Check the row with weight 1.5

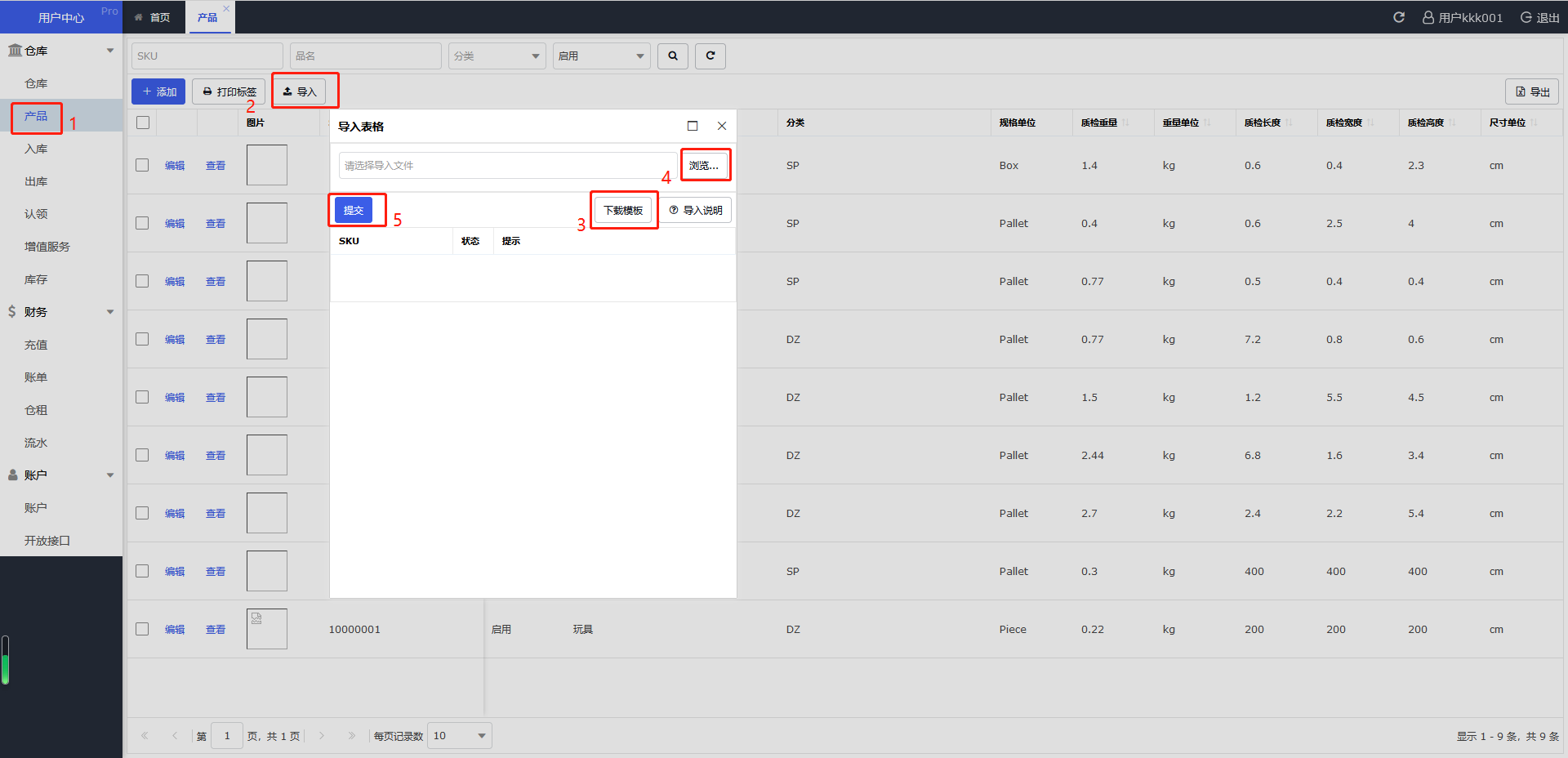tap(142, 397)
